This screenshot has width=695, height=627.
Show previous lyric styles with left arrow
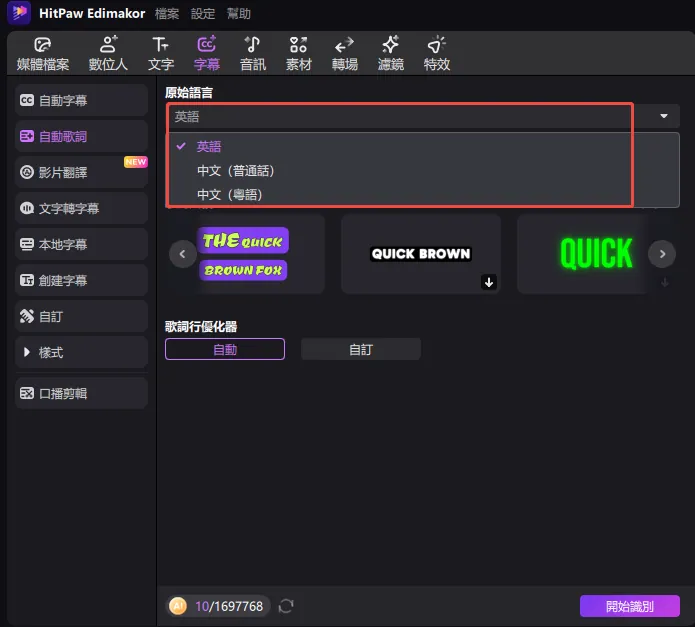pyautogui.click(x=183, y=254)
